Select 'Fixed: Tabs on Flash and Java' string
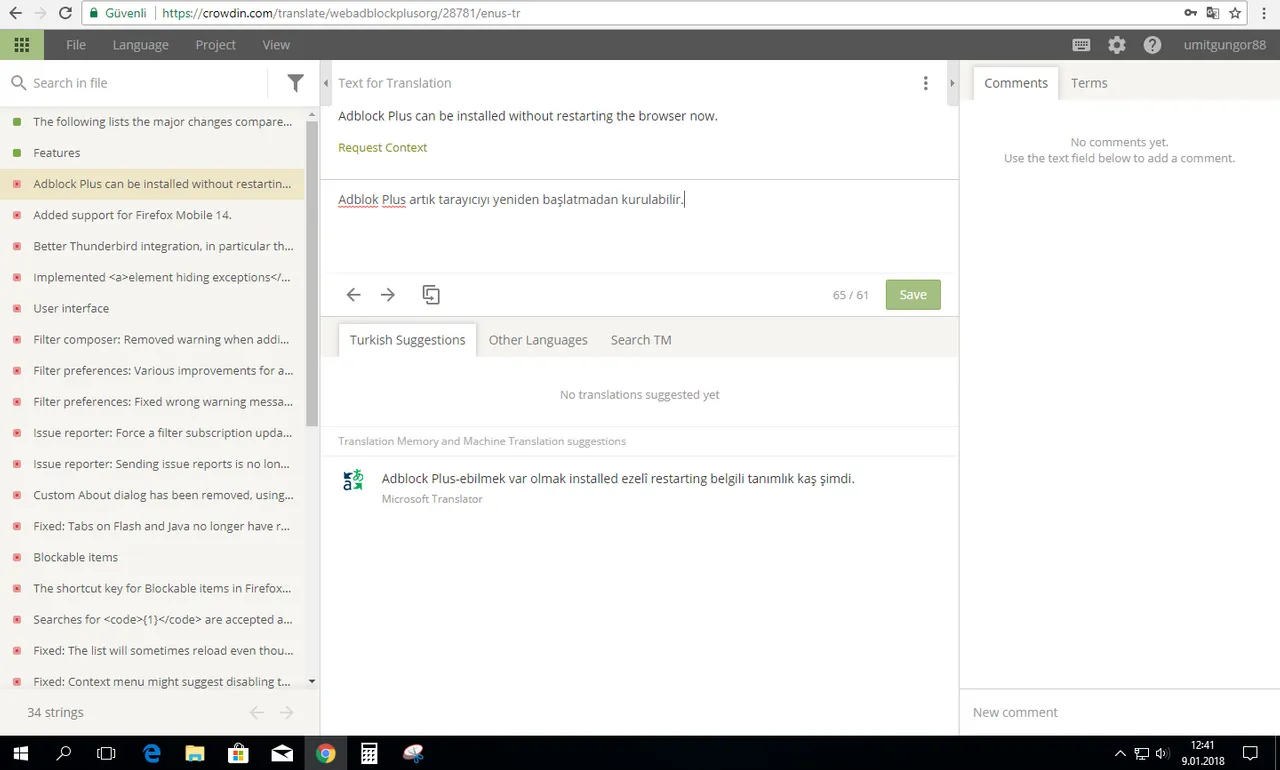 pos(152,526)
